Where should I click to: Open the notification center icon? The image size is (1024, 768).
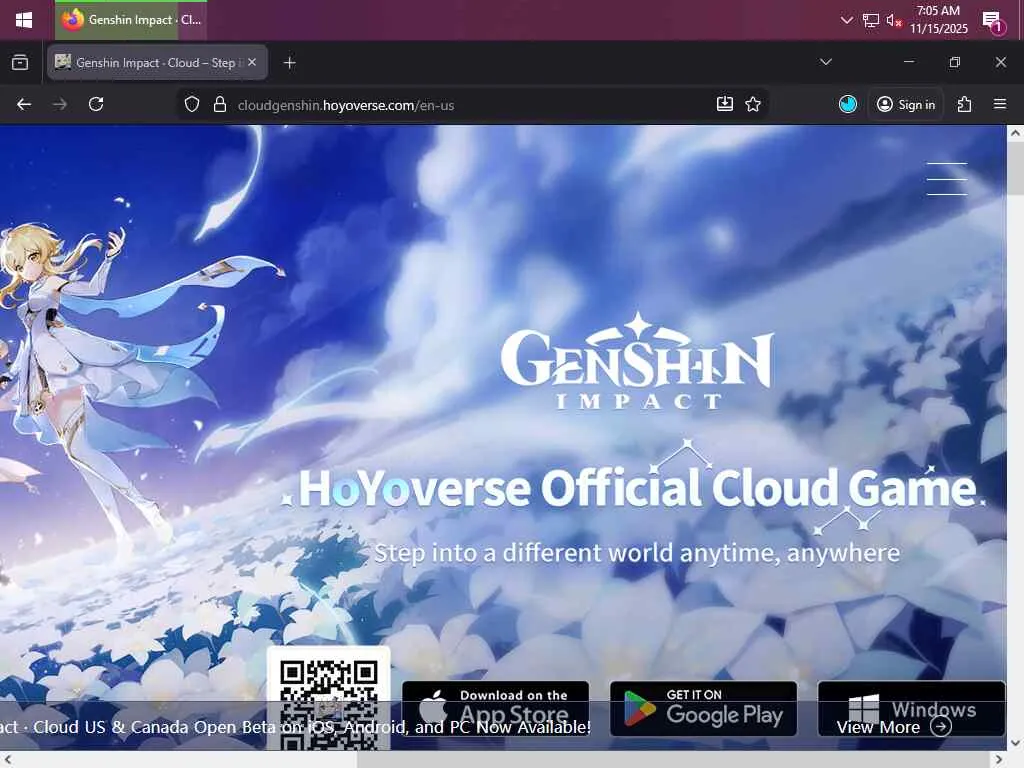point(993,21)
